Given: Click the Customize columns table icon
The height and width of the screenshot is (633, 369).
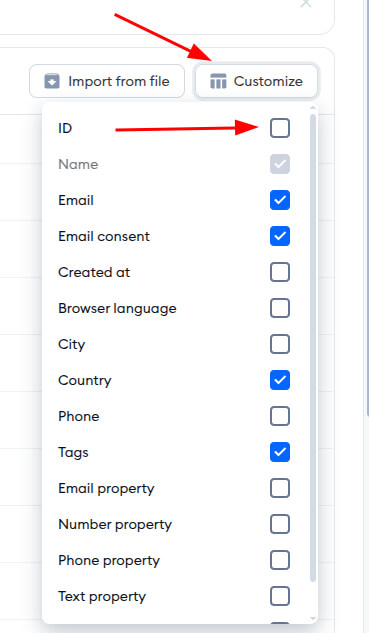Looking at the screenshot, I should 218,81.
